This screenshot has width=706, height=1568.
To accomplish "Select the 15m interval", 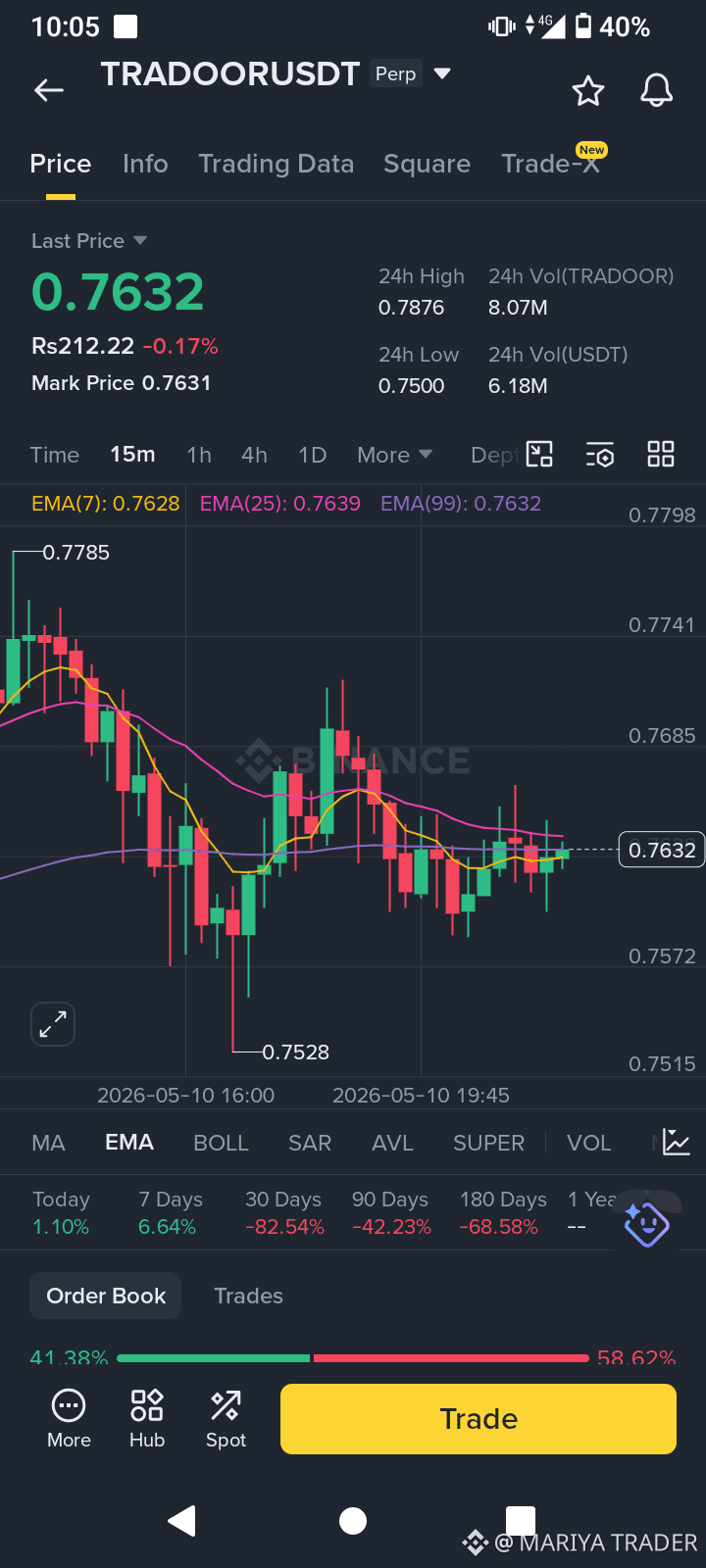I will click(x=132, y=455).
